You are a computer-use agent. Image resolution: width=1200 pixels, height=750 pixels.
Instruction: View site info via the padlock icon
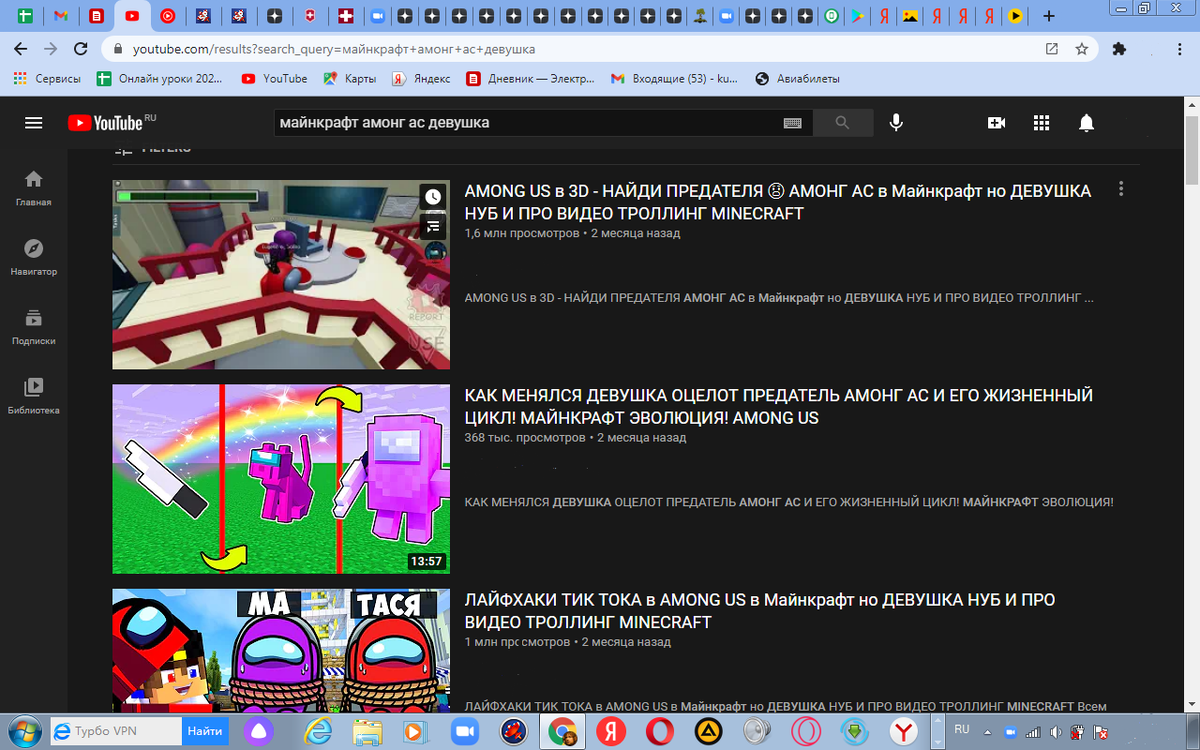click(118, 49)
